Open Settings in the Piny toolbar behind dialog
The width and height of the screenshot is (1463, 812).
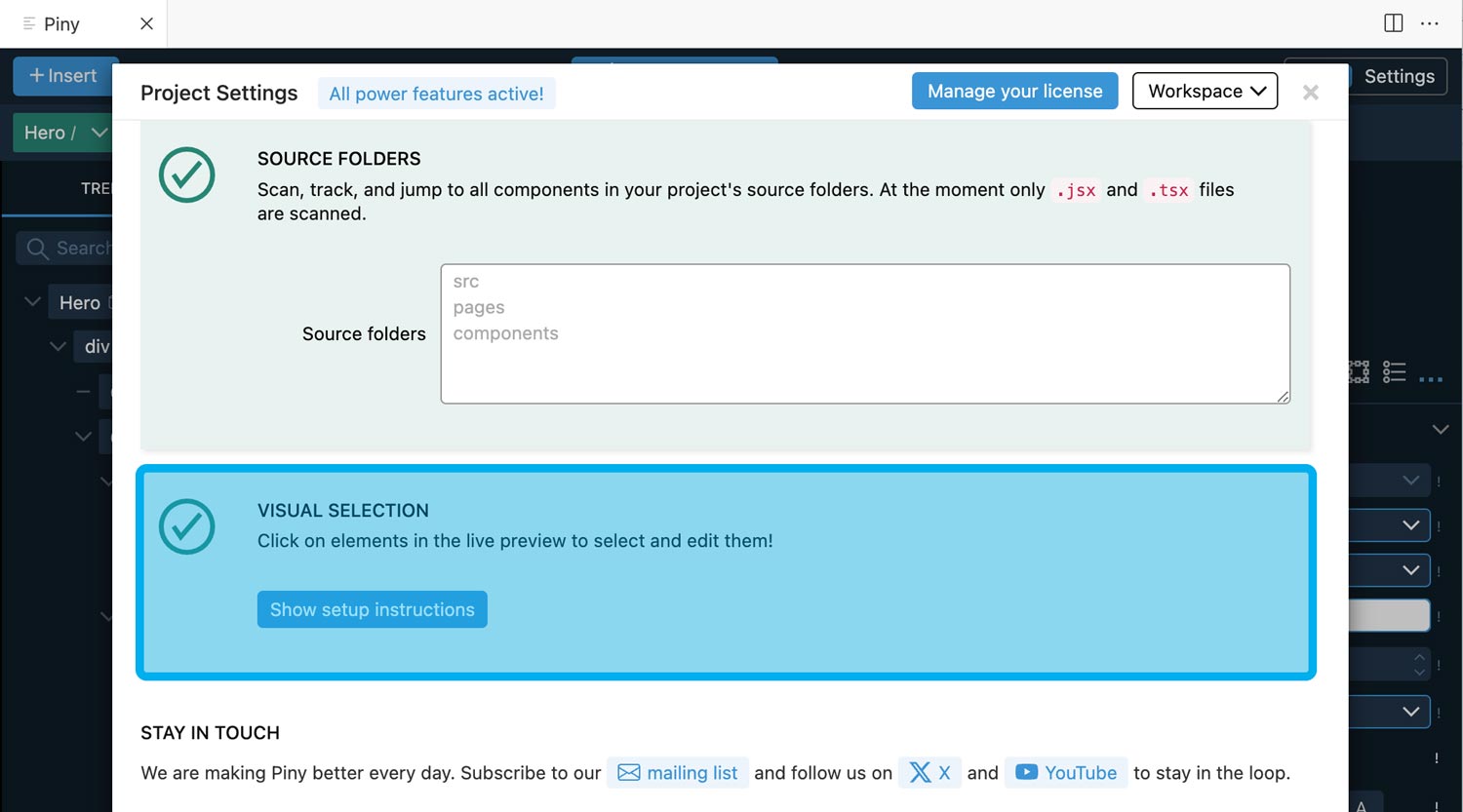click(1399, 76)
